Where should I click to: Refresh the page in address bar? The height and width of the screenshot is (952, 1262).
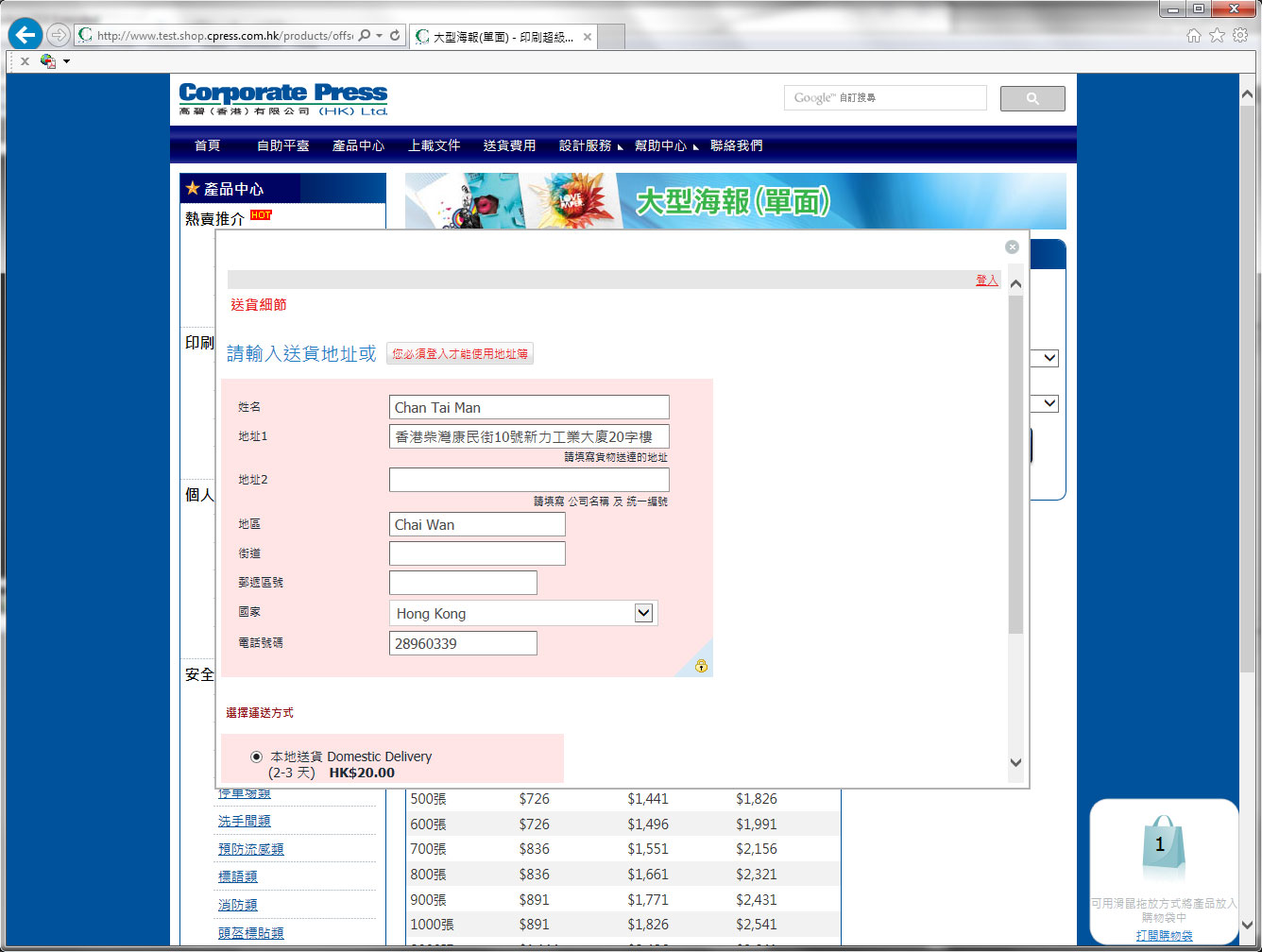point(395,36)
